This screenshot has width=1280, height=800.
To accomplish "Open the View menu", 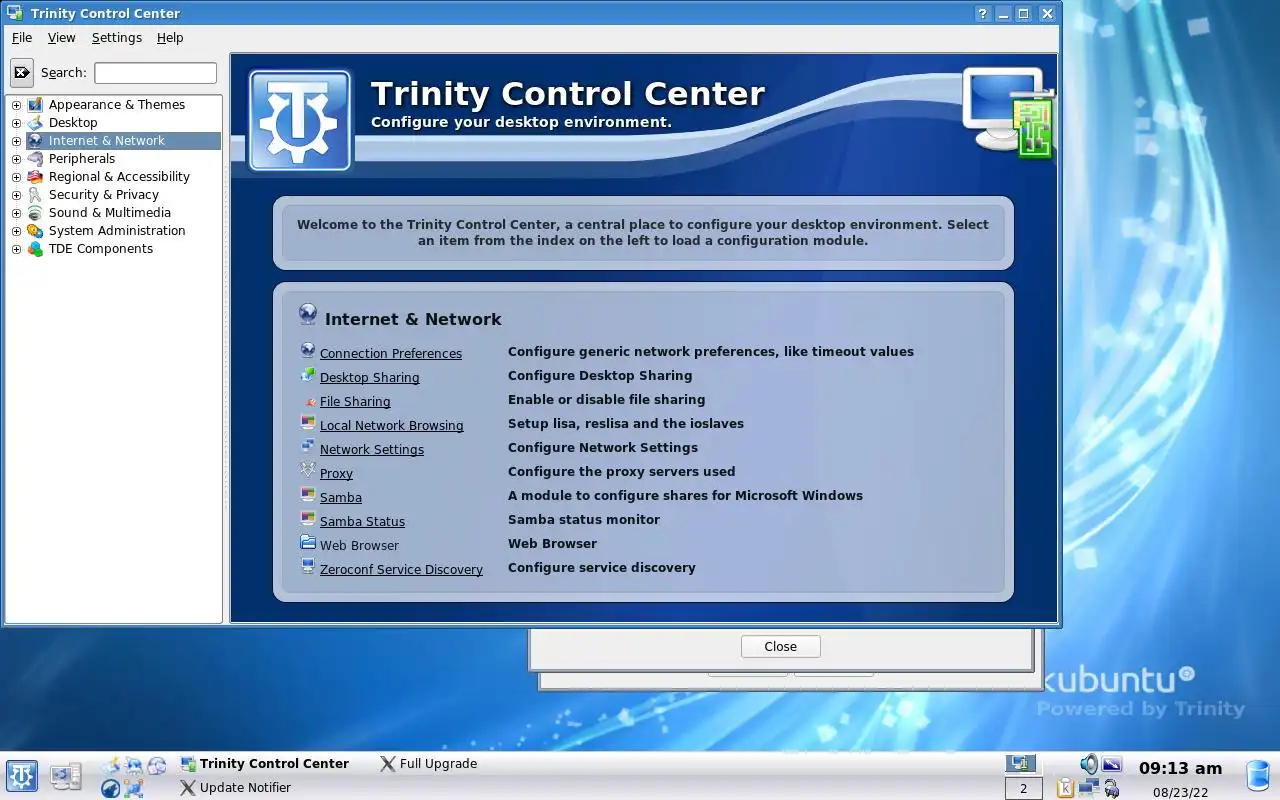I will pyautogui.click(x=61, y=37).
